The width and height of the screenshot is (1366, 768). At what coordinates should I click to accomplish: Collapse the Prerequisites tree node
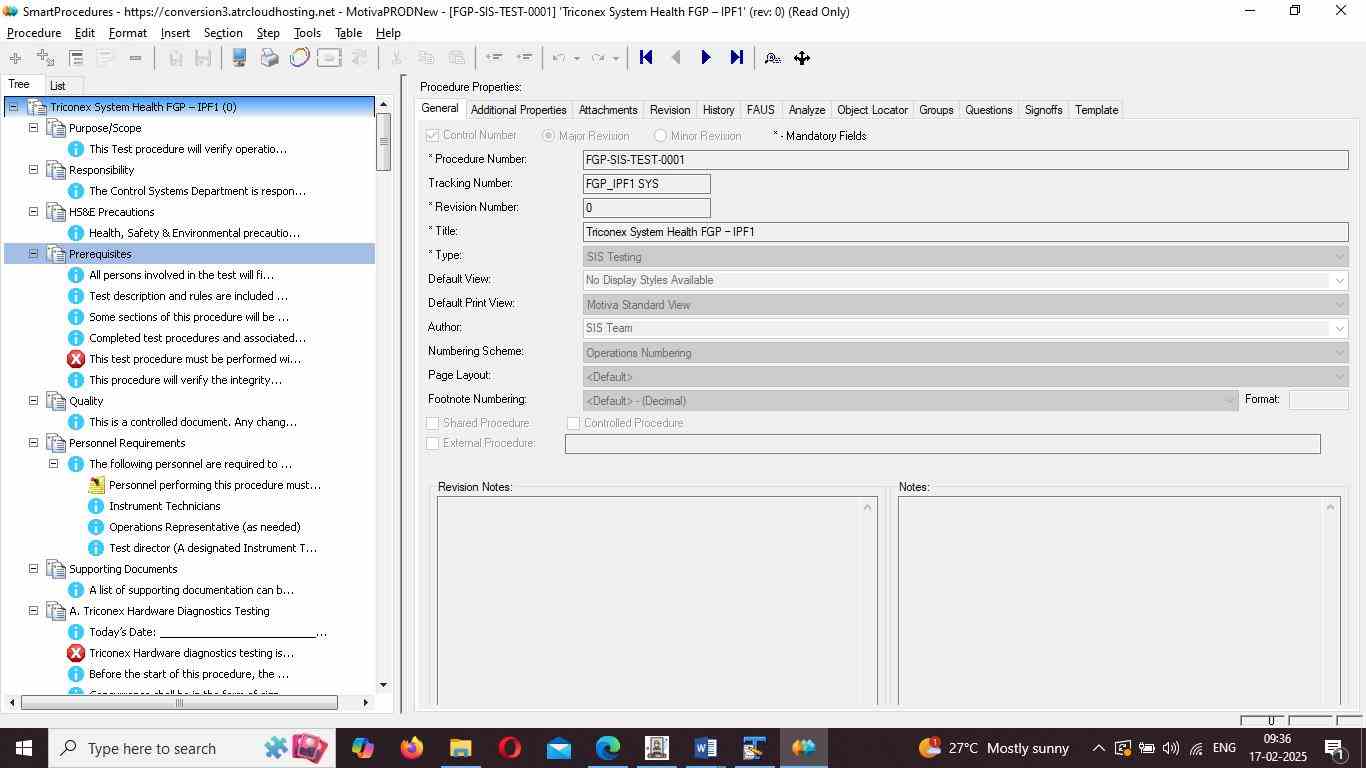pyautogui.click(x=33, y=254)
